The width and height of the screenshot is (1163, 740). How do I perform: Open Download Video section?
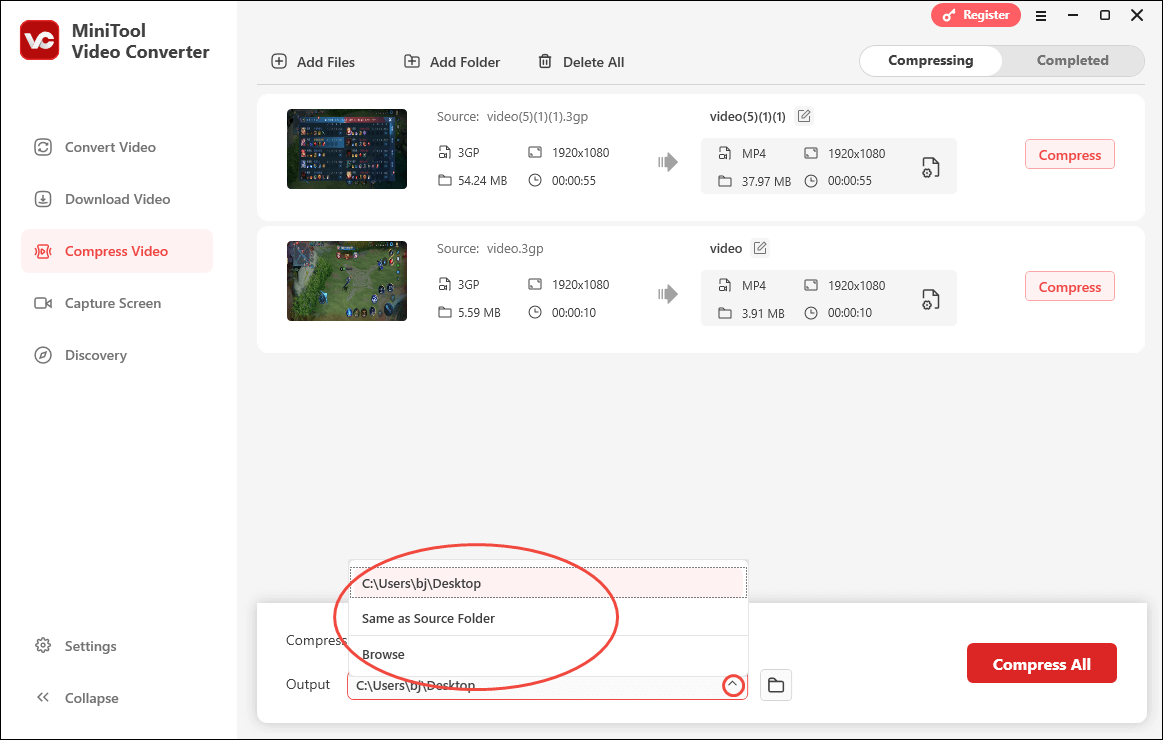117,199
